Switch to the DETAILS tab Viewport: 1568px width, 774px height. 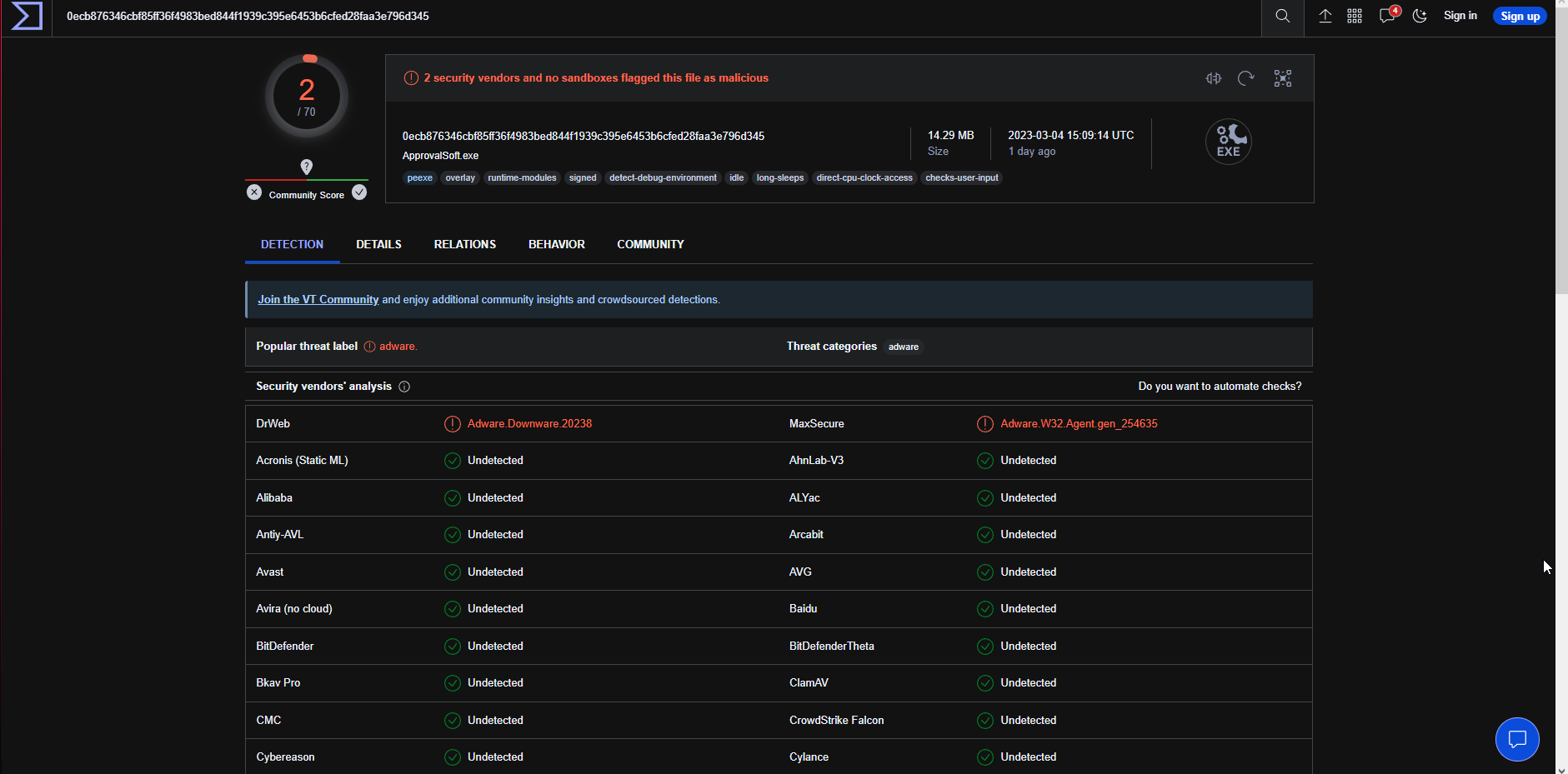[378, 245]
